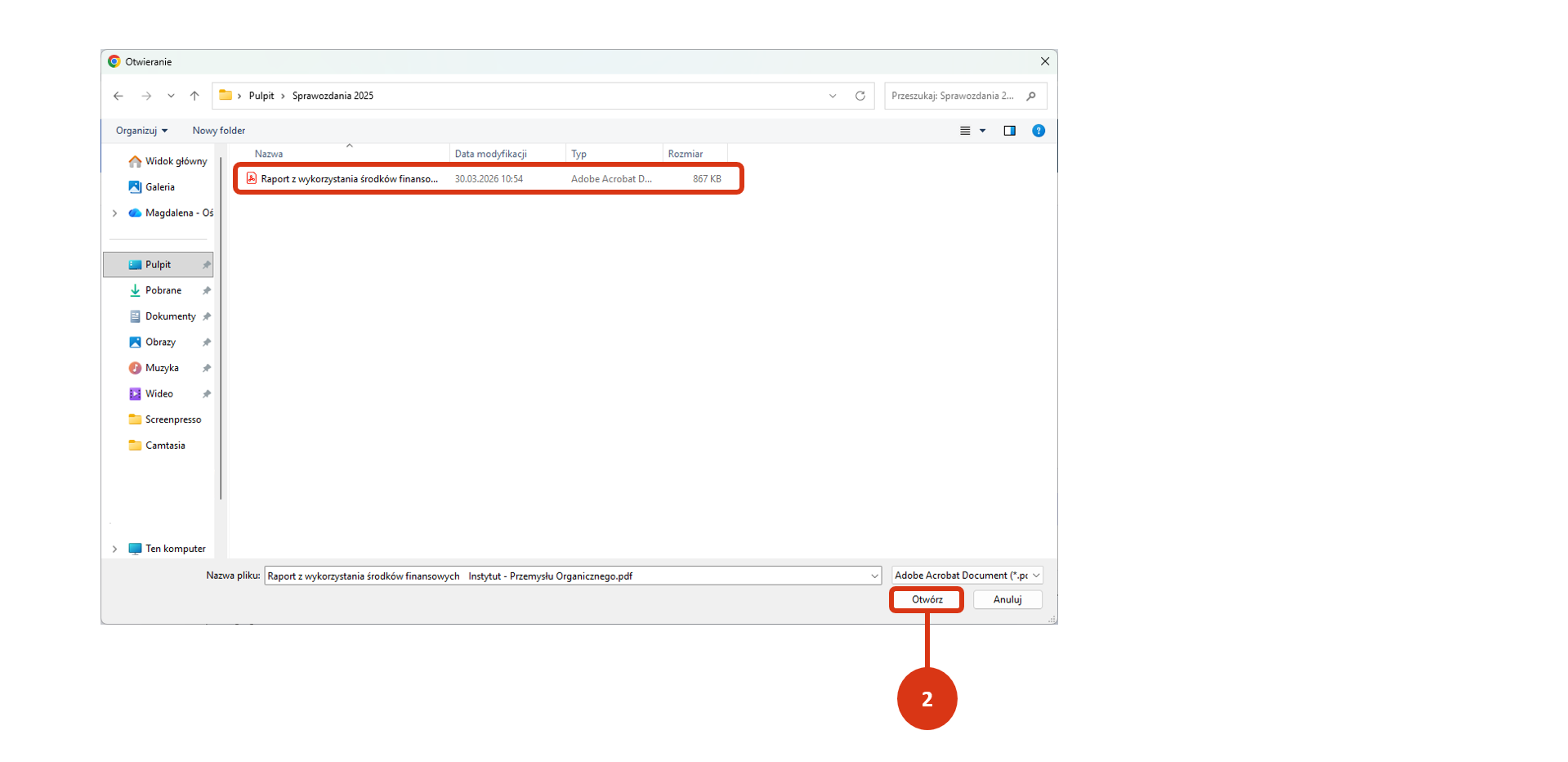Viewport: 1568px width, 762px height.
Task: Click the Otwórz button
Action: click(x=927, y=599)
